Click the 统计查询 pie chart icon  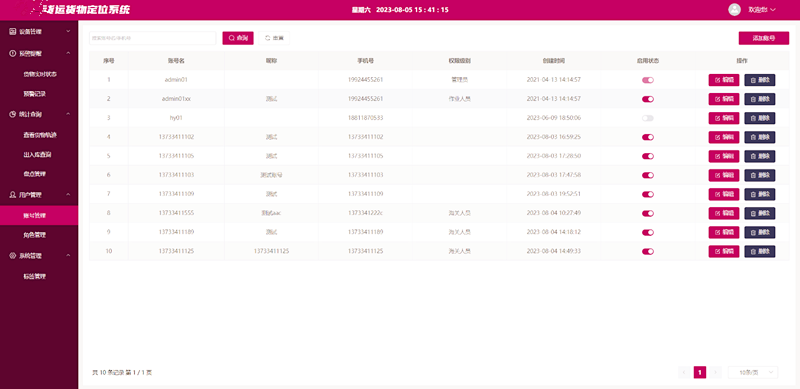[13, 114]
